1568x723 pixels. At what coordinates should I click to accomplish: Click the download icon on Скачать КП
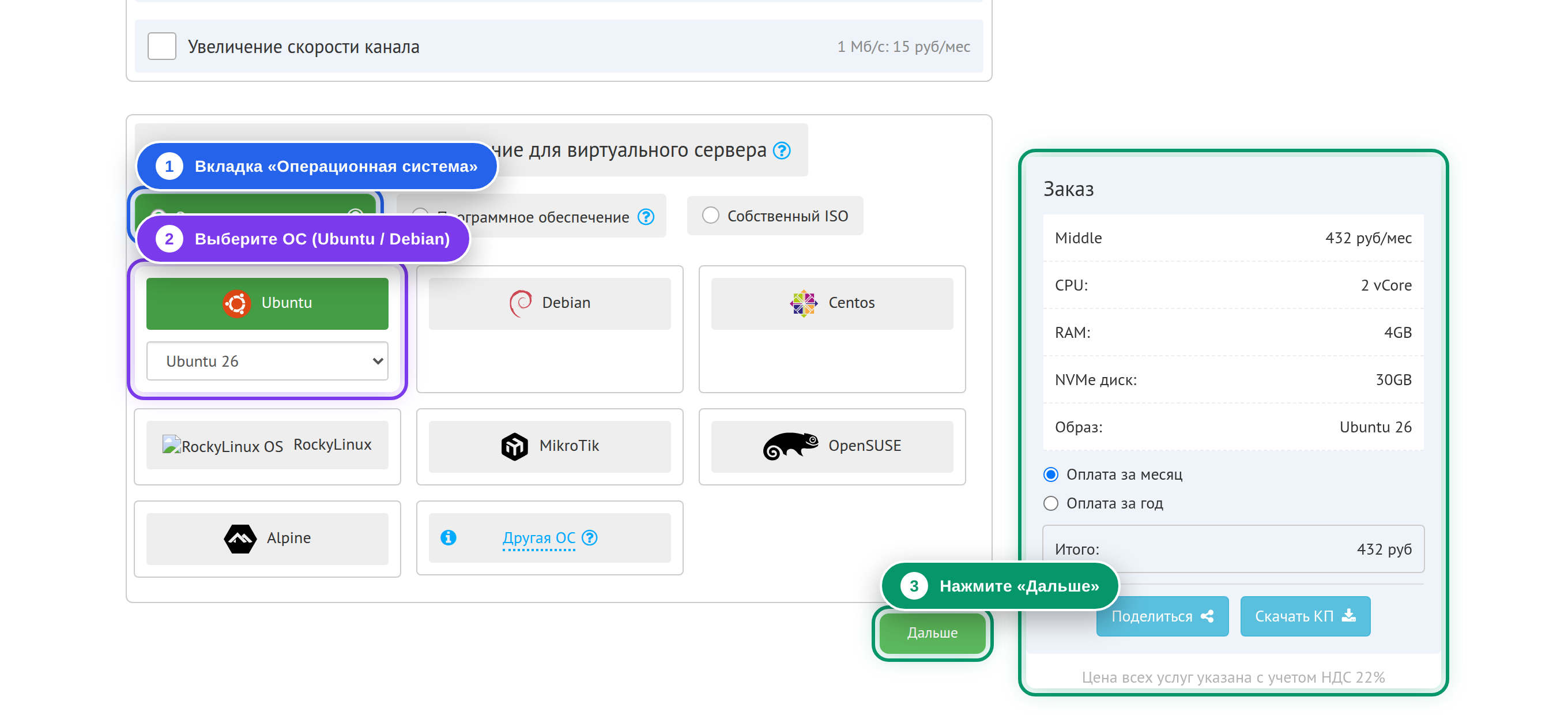pyautogui.click(x=1349, y=616)
